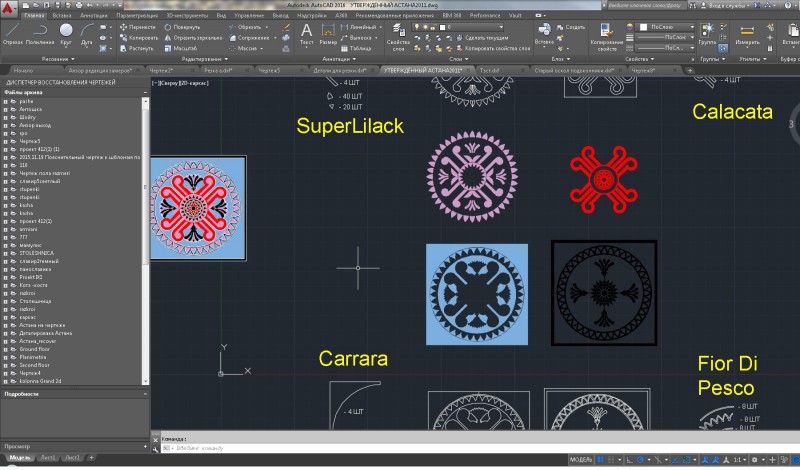Image resolution: width=800 pixels, height=470 pixels.
Task: Click the Перенести (Move) tool
Action: click(137, 27)
